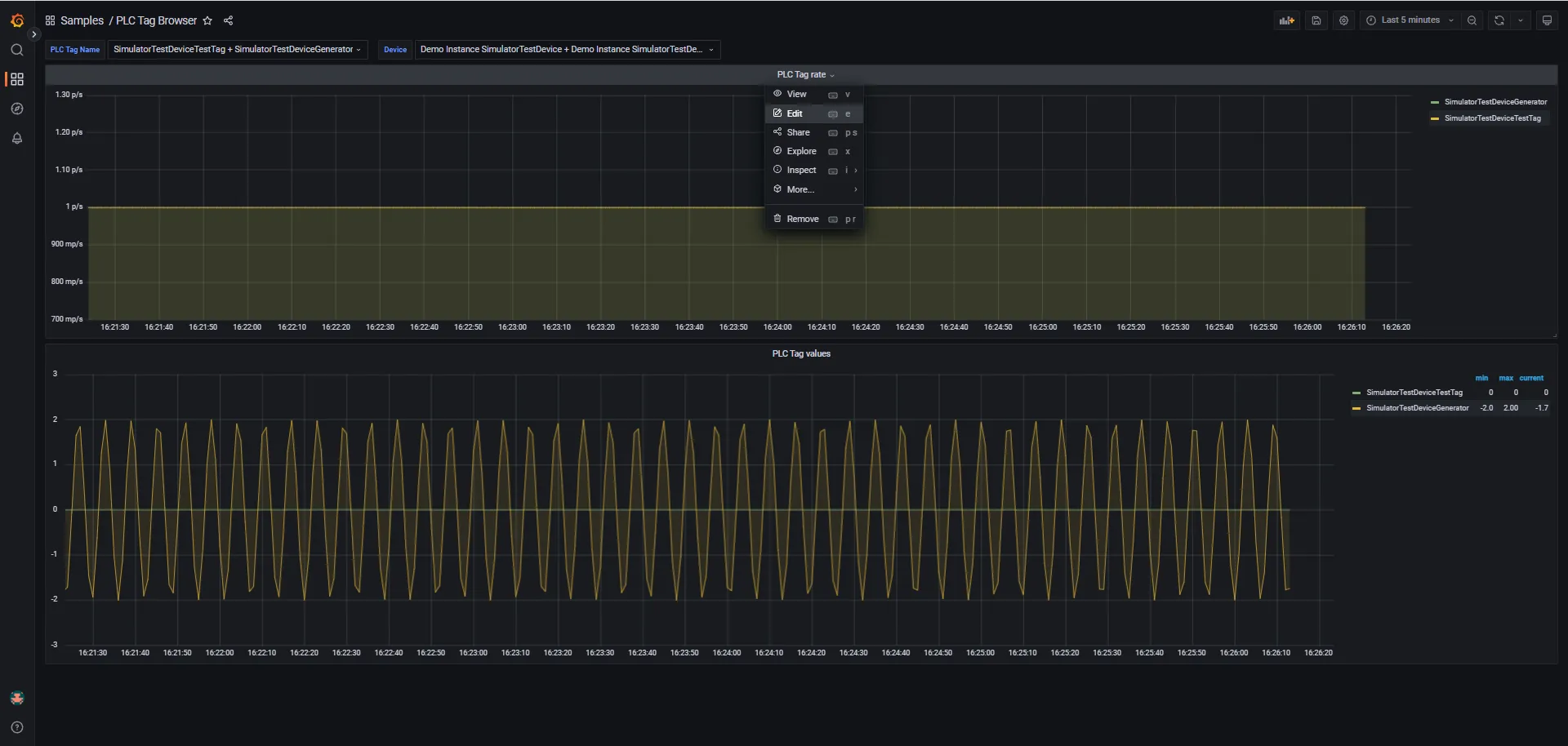Click green color swatch of SimulatorTestDeviceGenerator rate legend

pyautogui.click(x=1435, y=102)
